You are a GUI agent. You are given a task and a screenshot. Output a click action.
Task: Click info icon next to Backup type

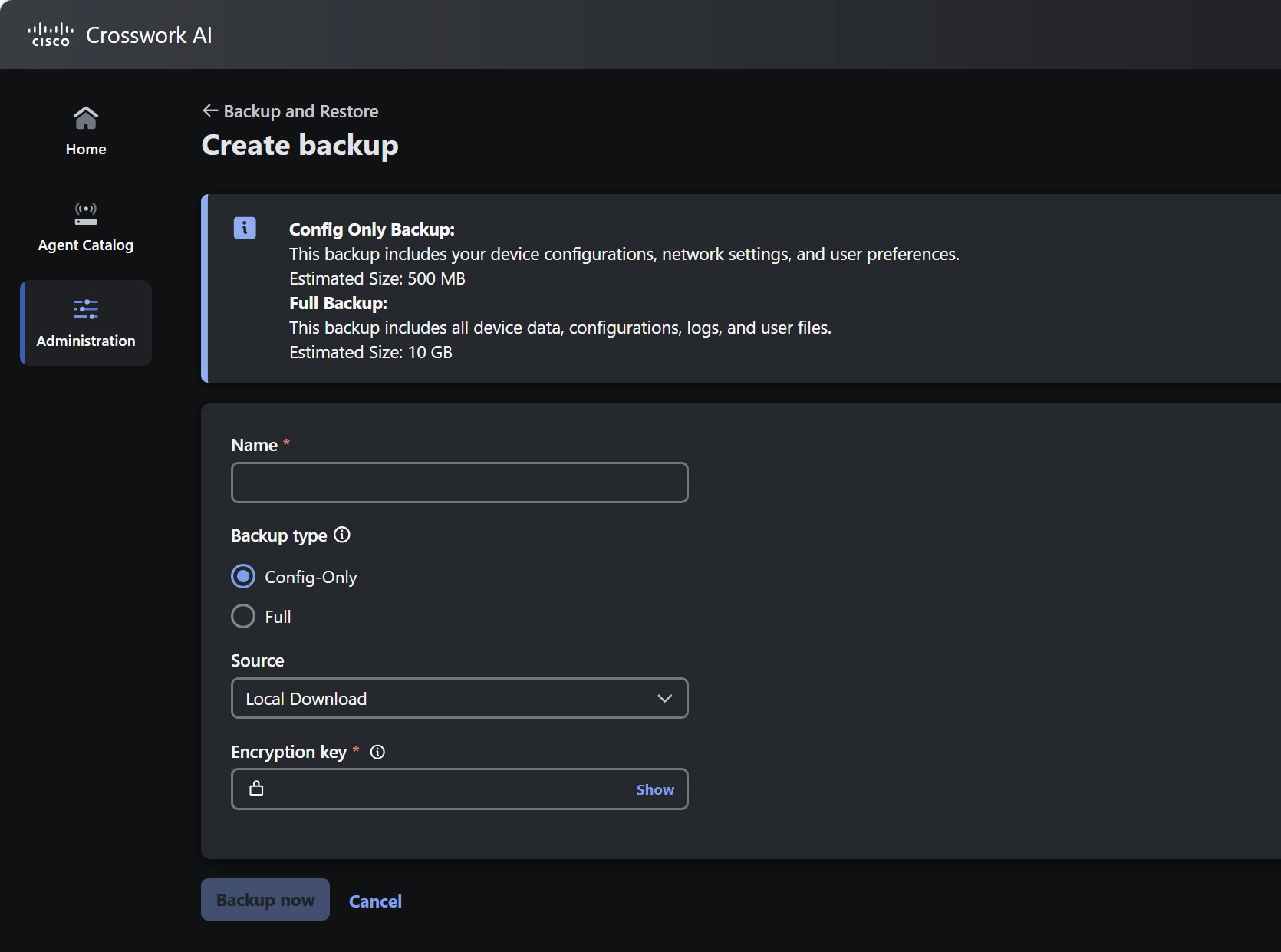click(x=342, y=535)
